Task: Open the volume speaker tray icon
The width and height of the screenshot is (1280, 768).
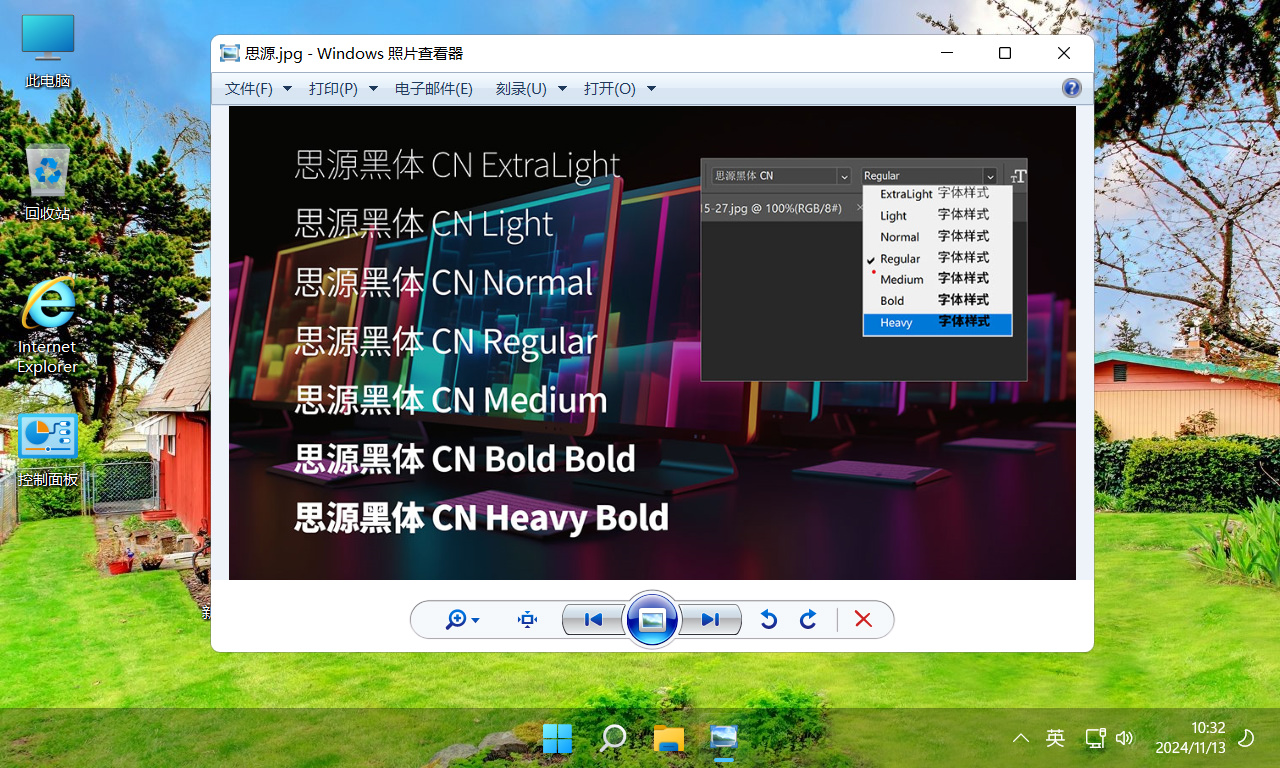Action: click(1125, 738)
